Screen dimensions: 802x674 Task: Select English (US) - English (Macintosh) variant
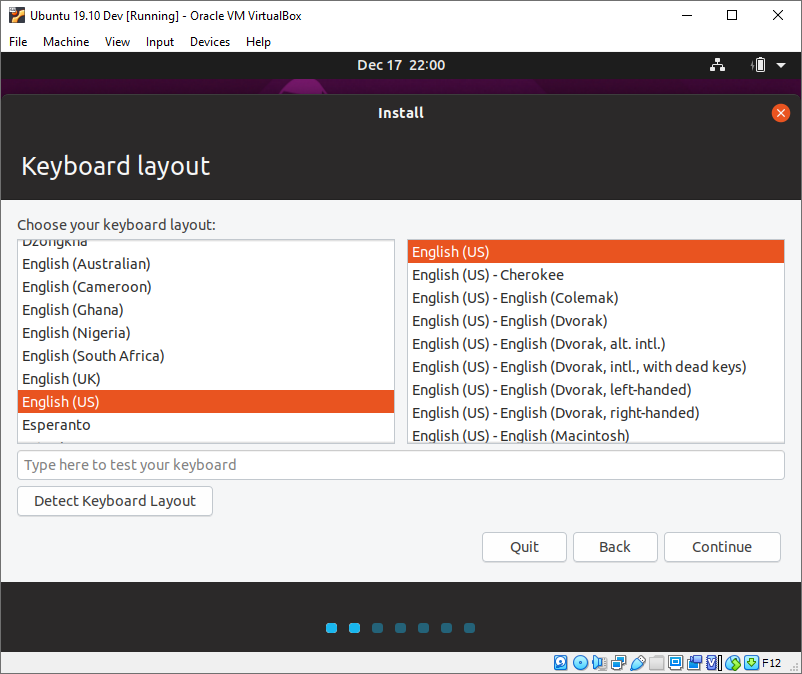click(596, 435)
